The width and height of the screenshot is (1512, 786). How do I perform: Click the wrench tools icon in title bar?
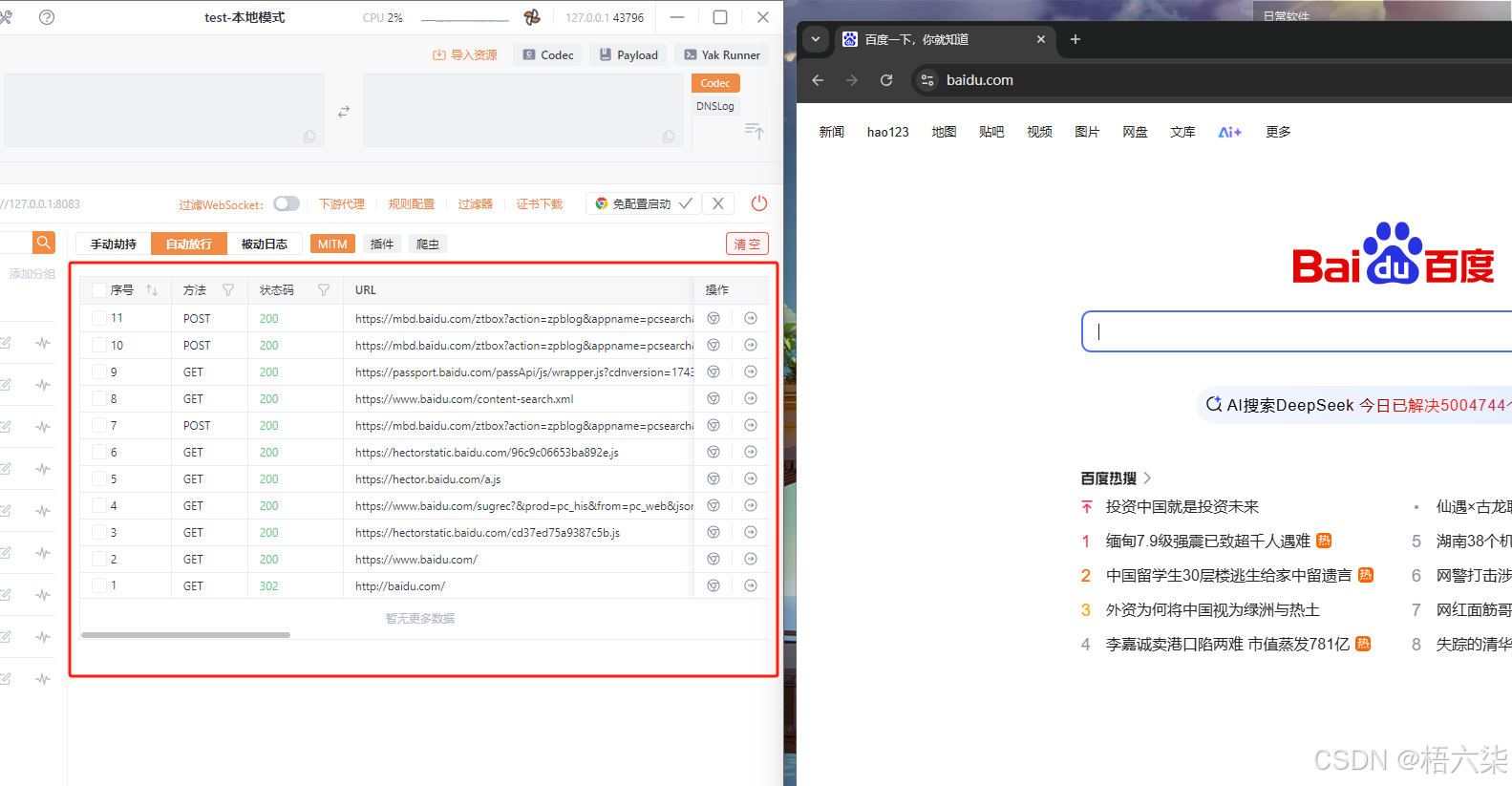[x=6, y=17]
